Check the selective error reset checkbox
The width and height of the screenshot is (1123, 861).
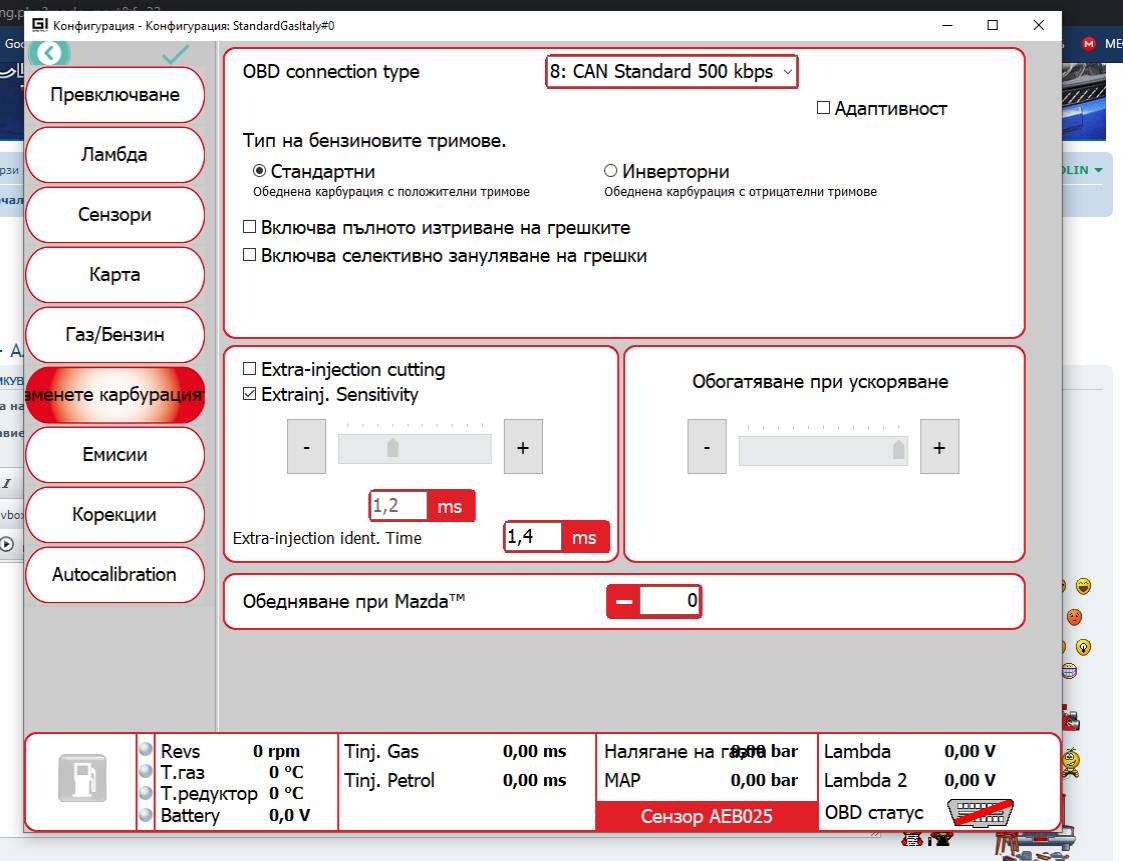(250, 255)
